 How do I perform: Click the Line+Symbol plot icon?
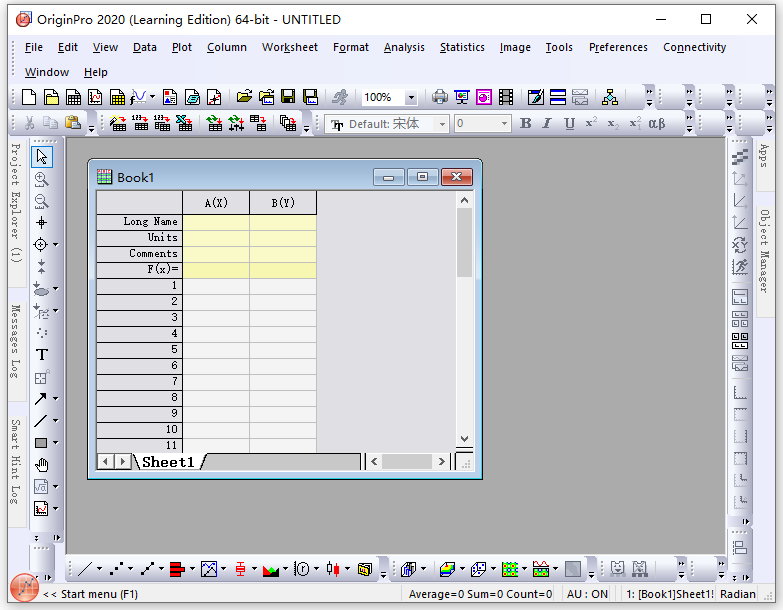147,569
